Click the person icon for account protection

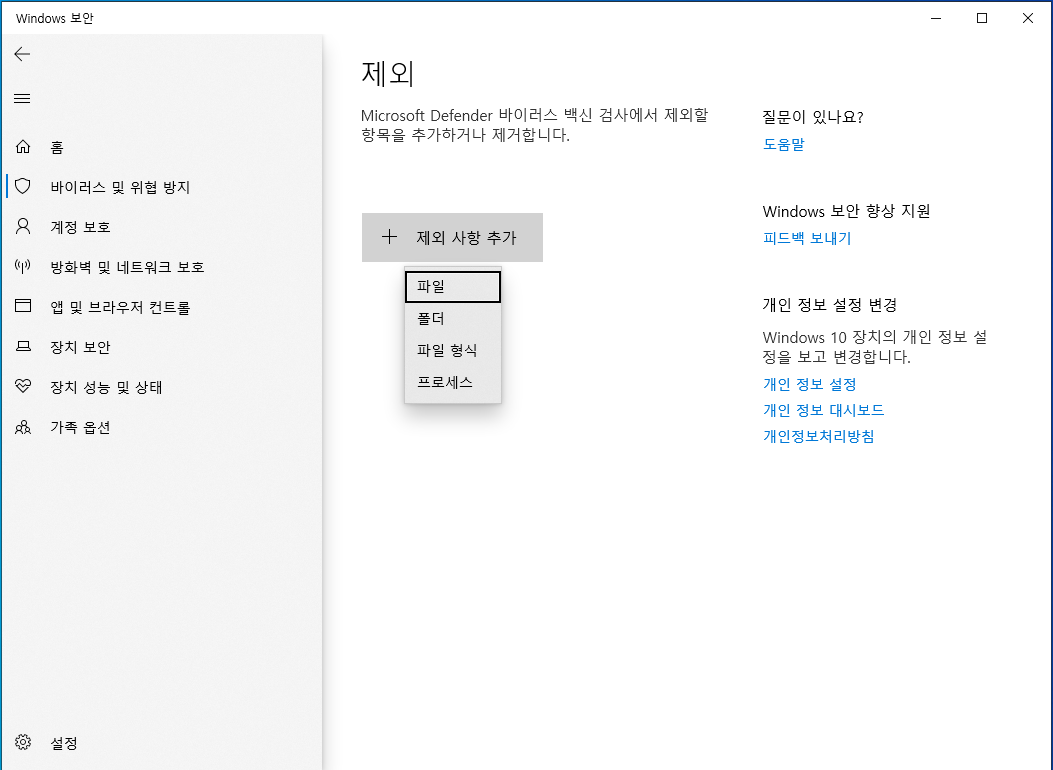23,226
